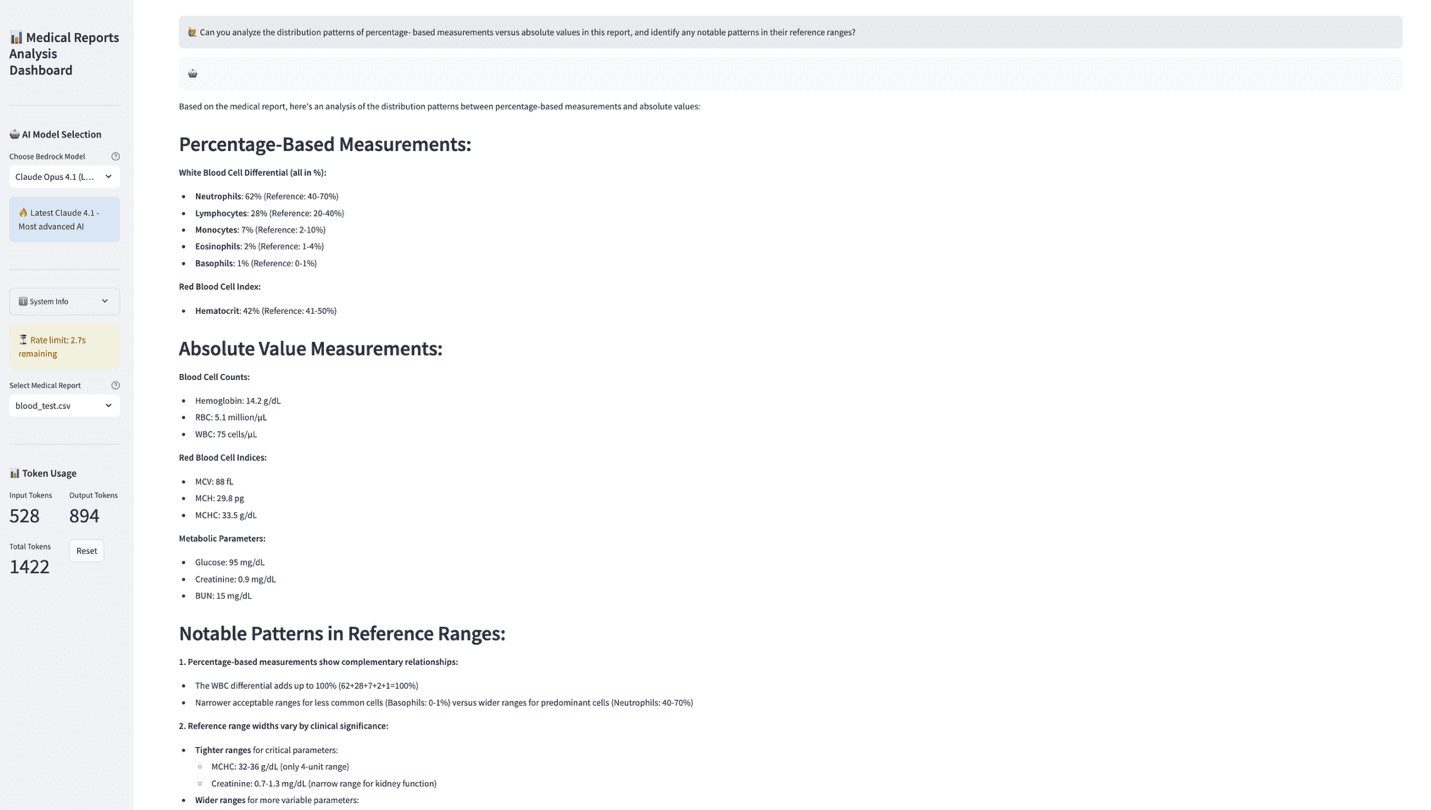This screenshot has width=1431, height=810.
Task: Click the Medical Reports Analysis Dashboard heading
Action: pyautogui.click(x=64, y=53)
